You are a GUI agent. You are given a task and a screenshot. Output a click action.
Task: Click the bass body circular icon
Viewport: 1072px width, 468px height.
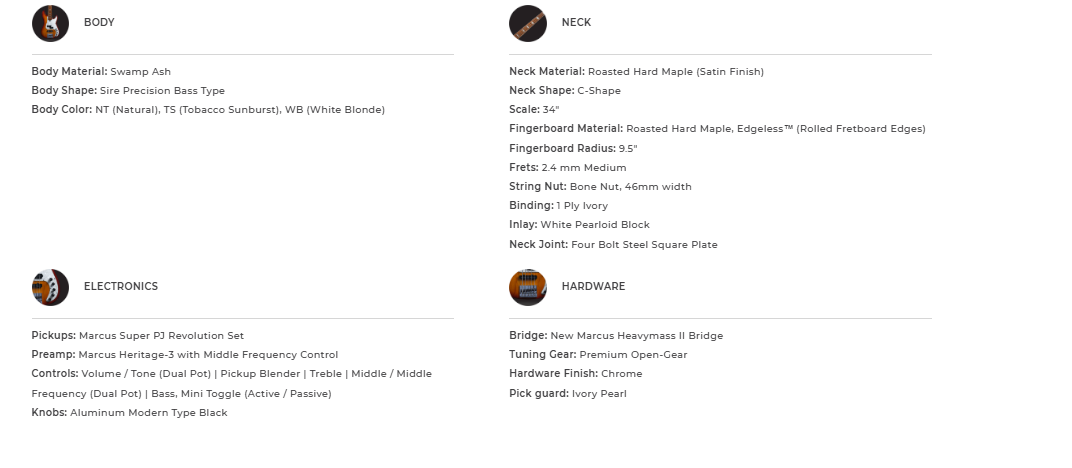click(50, 23)
